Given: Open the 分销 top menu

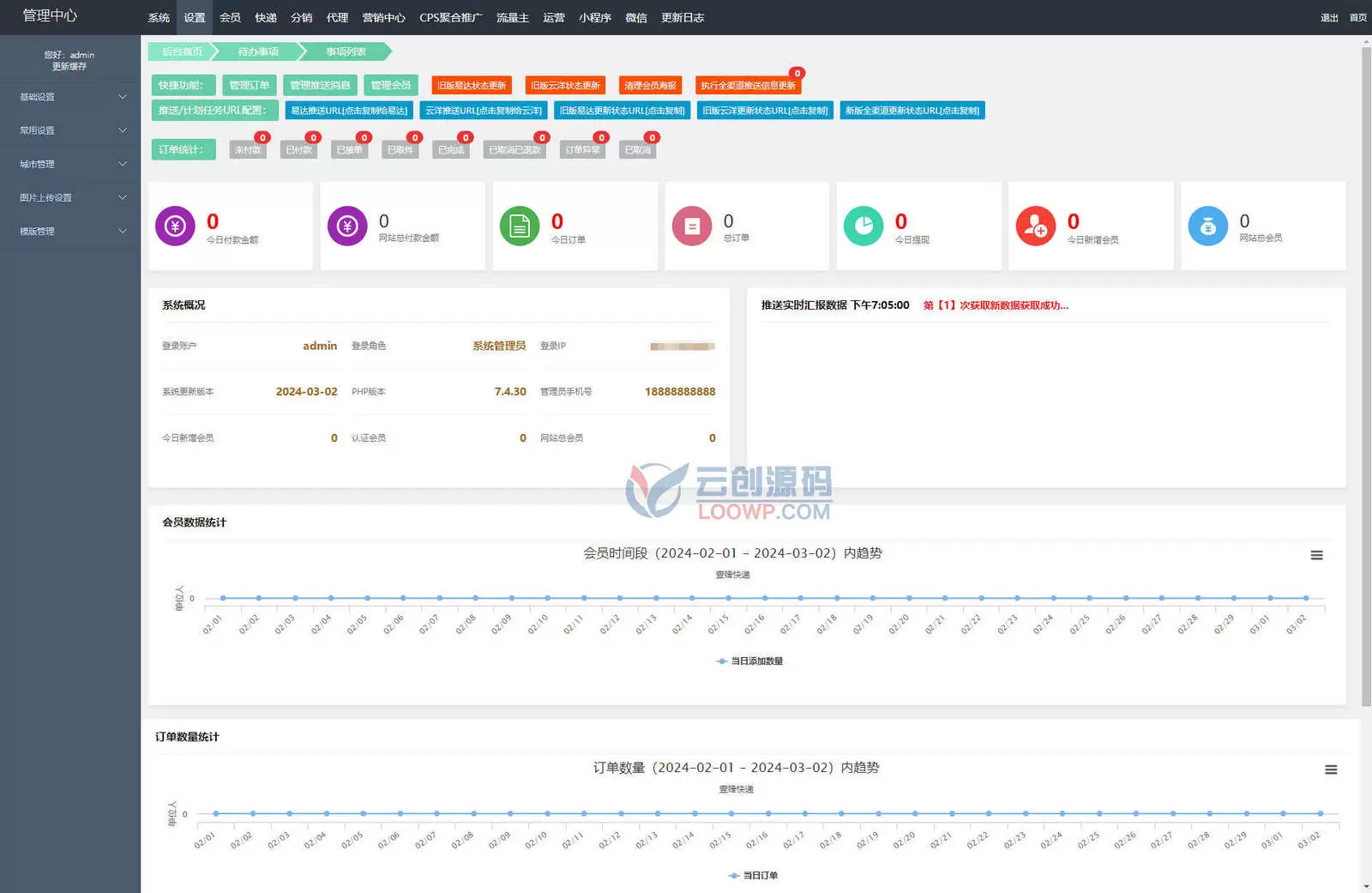Looking at the screenshot, I should (x=302, y=17).
